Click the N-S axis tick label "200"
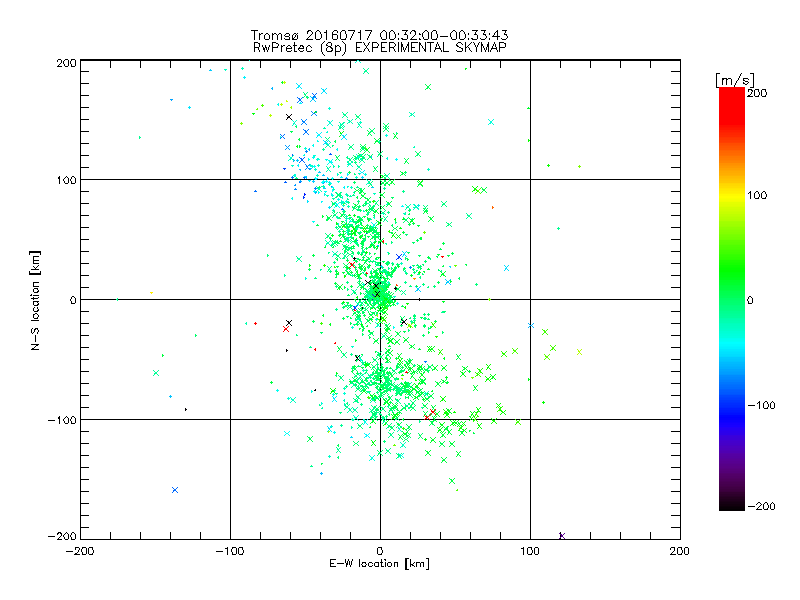This screenshot has height=600, width=800. [66, 63]
